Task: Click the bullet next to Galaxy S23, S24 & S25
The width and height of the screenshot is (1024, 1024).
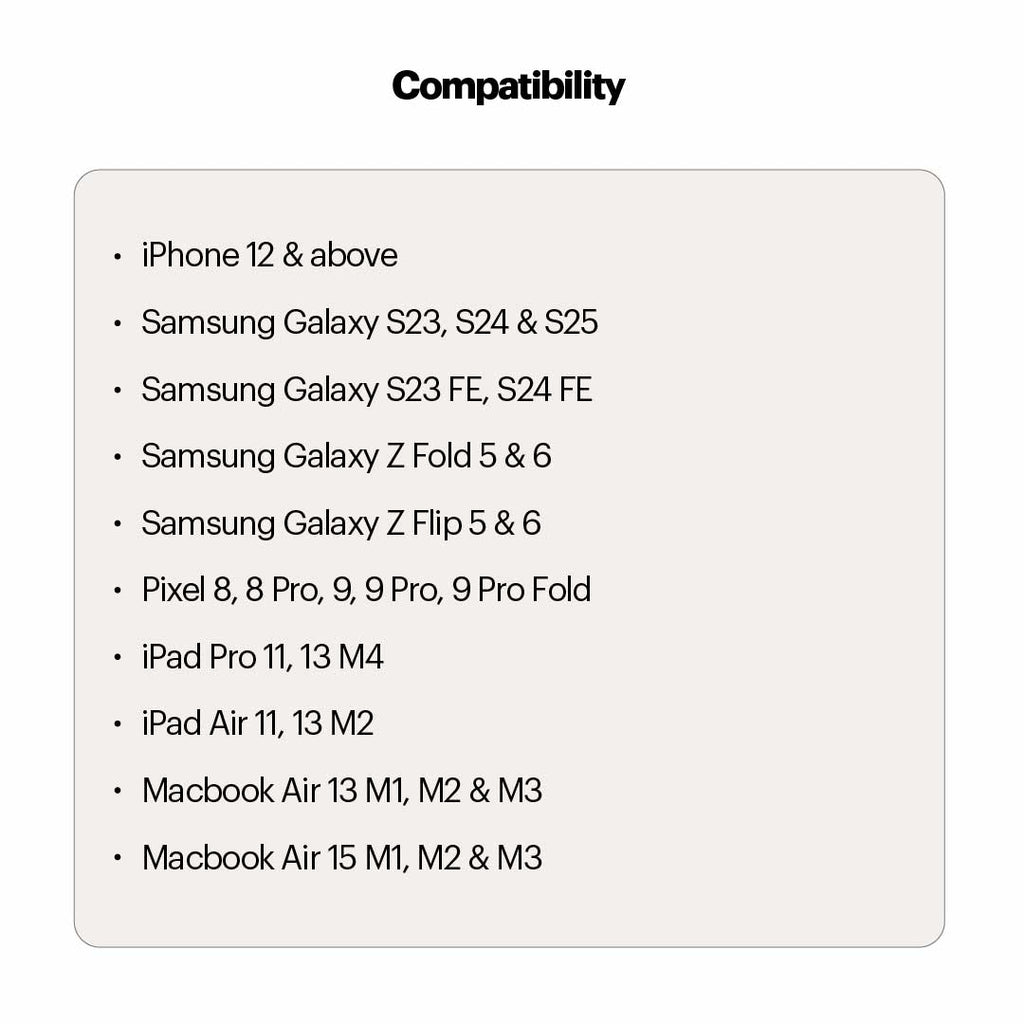Action: [x=118, y=323]
